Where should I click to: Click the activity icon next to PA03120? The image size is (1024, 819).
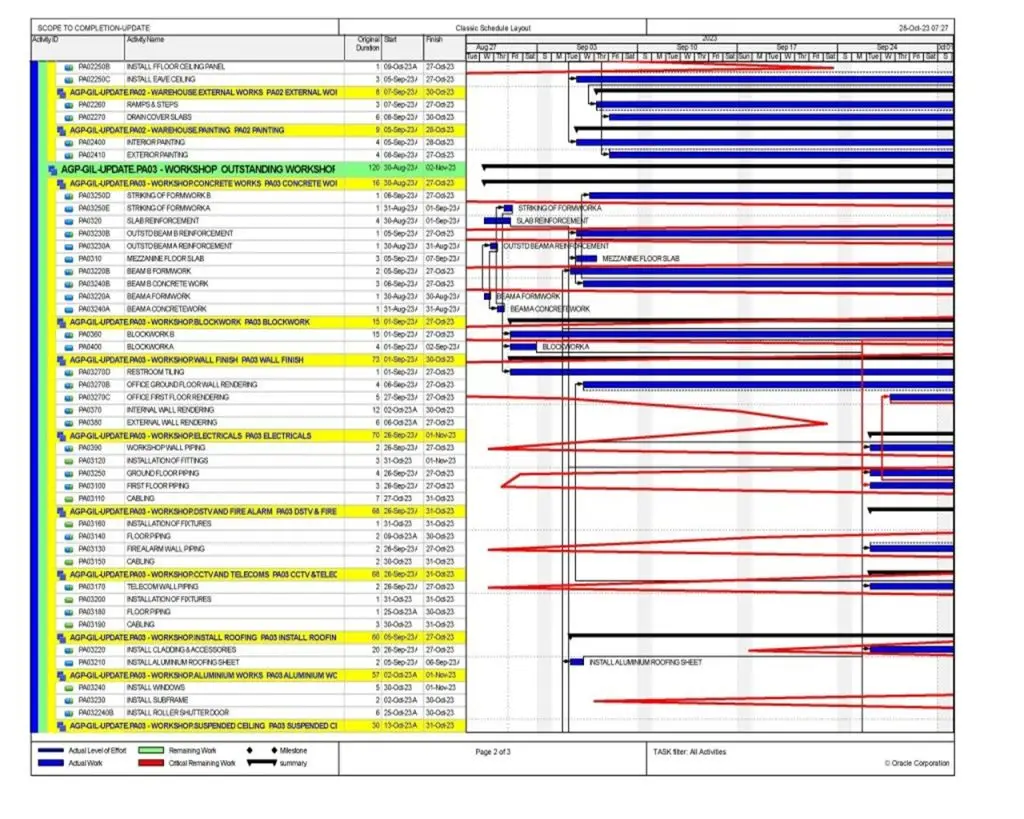click(69, 461)
